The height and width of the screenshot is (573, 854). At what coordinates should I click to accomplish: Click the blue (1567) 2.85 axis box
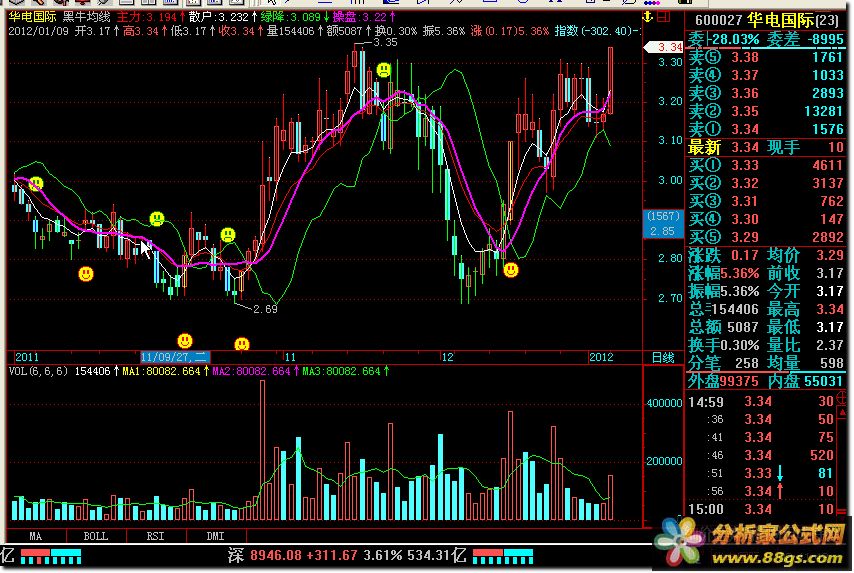pyautogui.click(x=662, y=223)
